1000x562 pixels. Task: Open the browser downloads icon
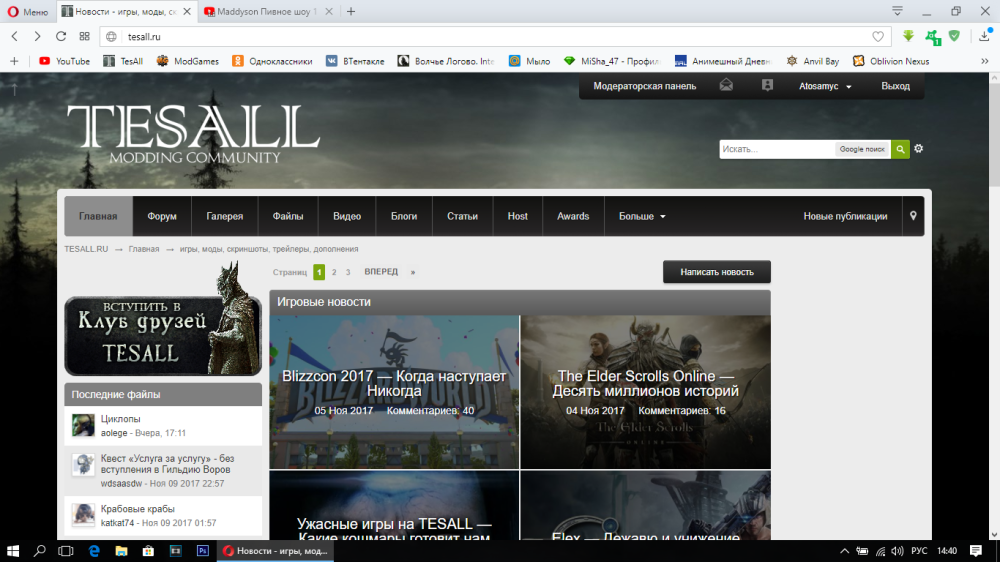984,36
